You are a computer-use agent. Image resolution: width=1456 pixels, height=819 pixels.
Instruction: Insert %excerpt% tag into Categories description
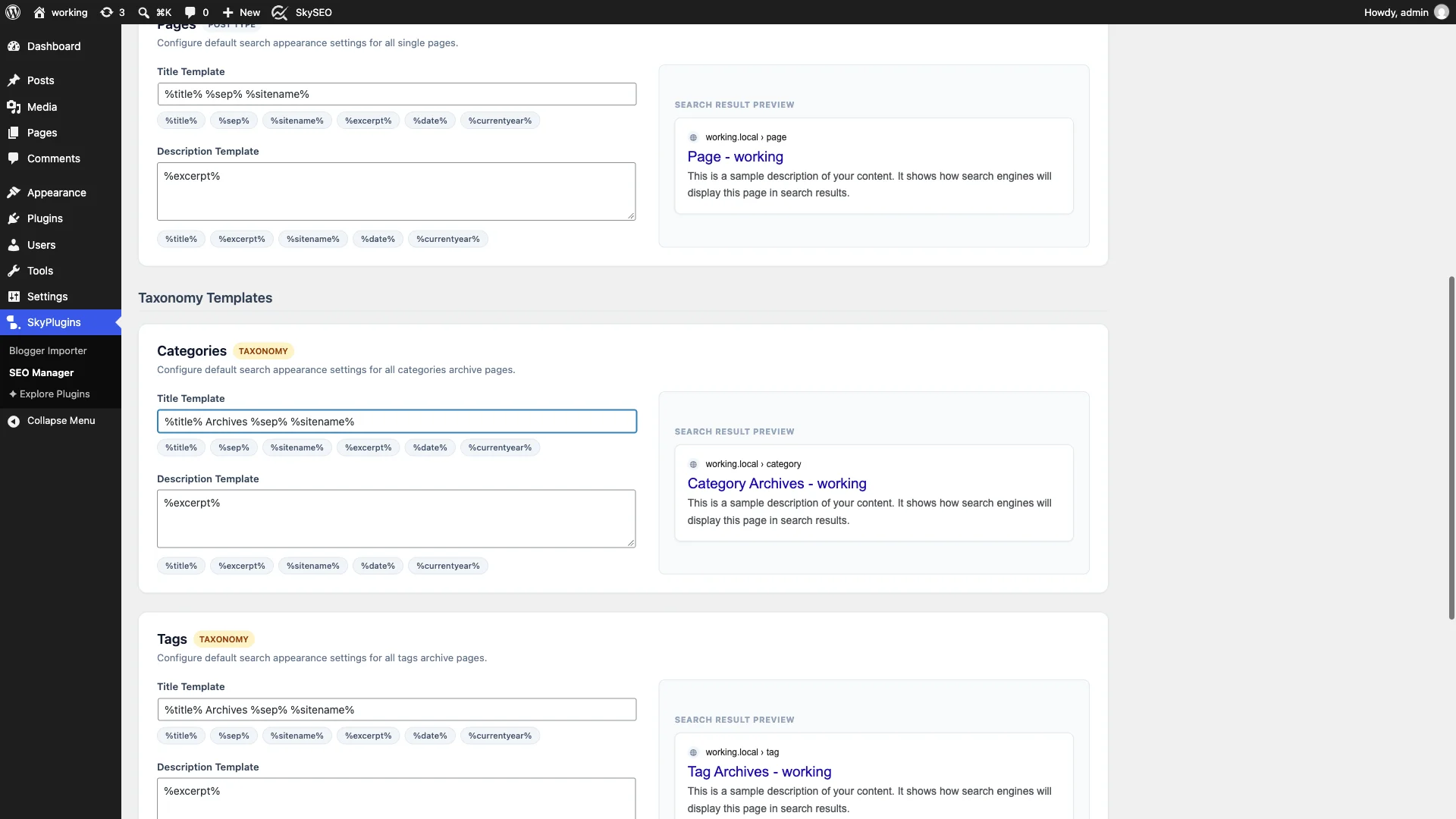coord(242,566)
